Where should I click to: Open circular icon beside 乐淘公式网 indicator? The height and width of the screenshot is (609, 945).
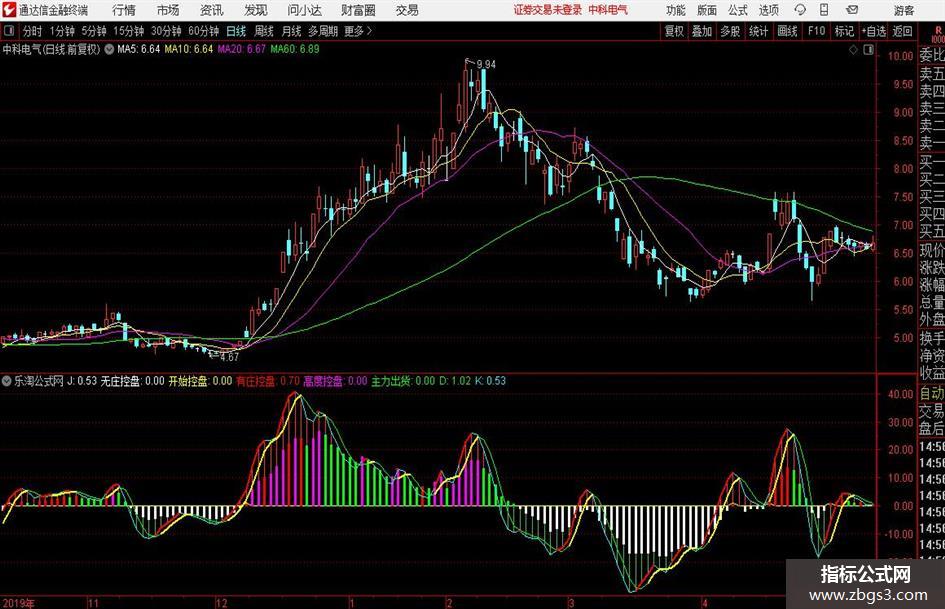(7, 380)
